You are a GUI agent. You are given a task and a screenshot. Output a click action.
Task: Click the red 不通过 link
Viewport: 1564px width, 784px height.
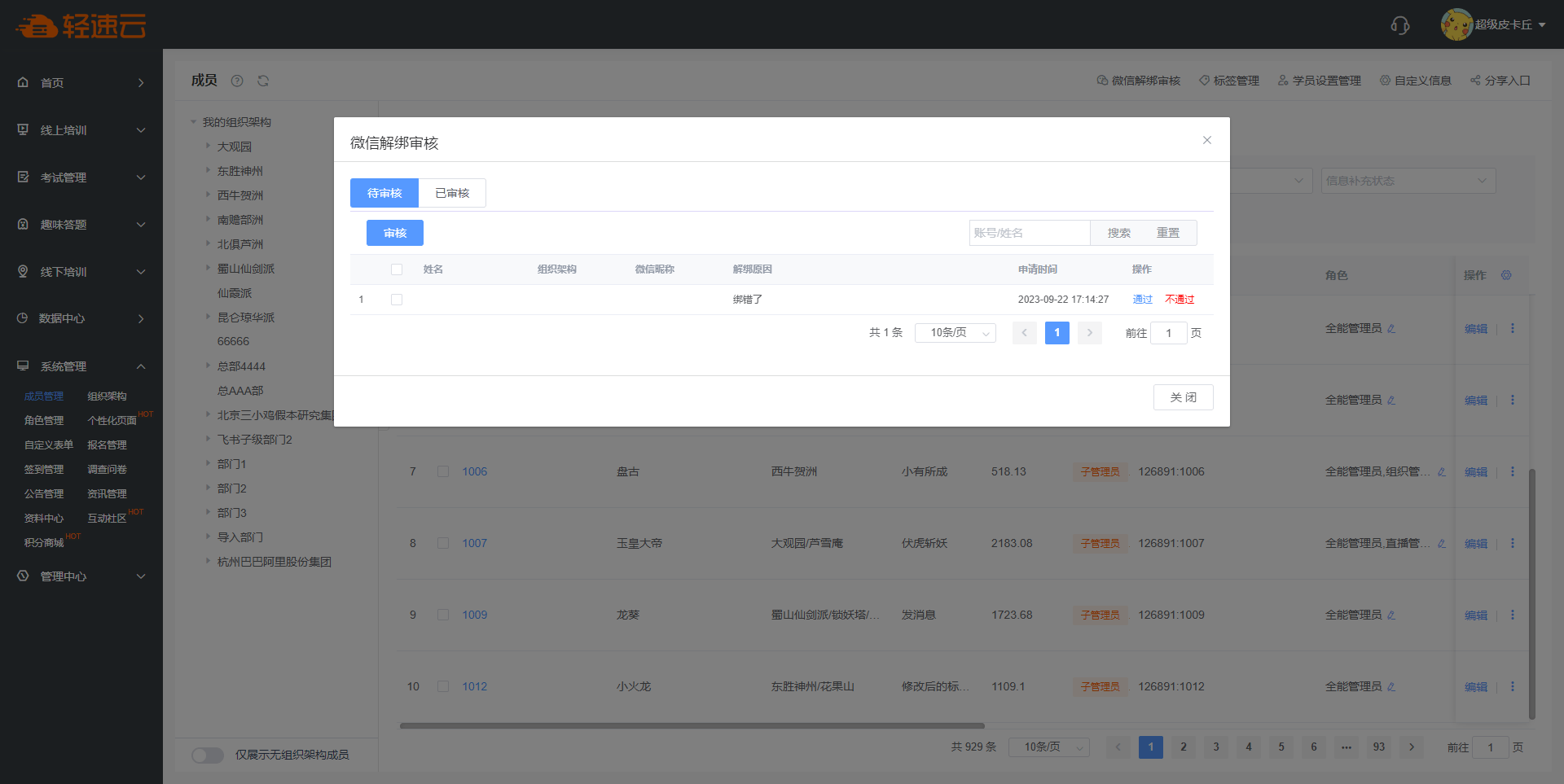coord(1180,300)
